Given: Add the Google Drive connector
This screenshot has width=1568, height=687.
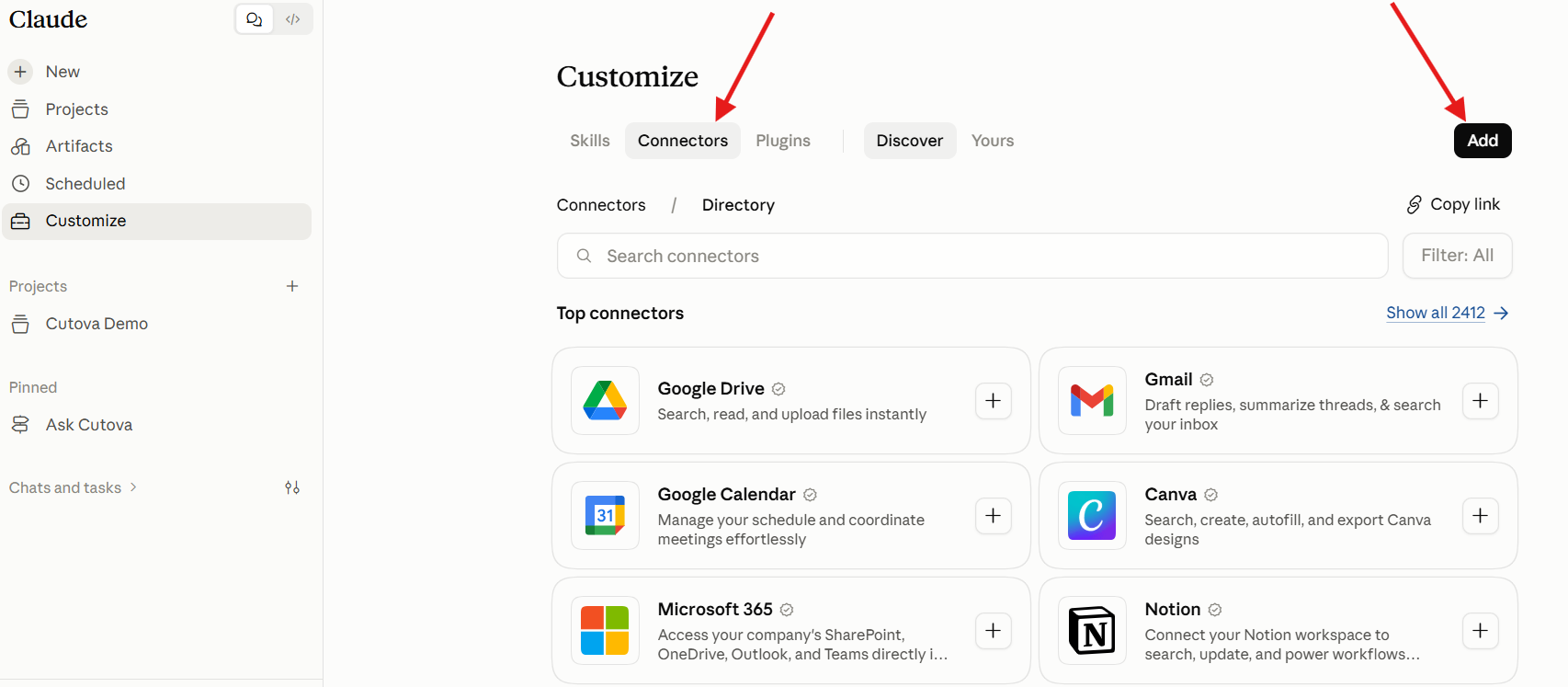Looking at the screenshot, I should (994, 401).
